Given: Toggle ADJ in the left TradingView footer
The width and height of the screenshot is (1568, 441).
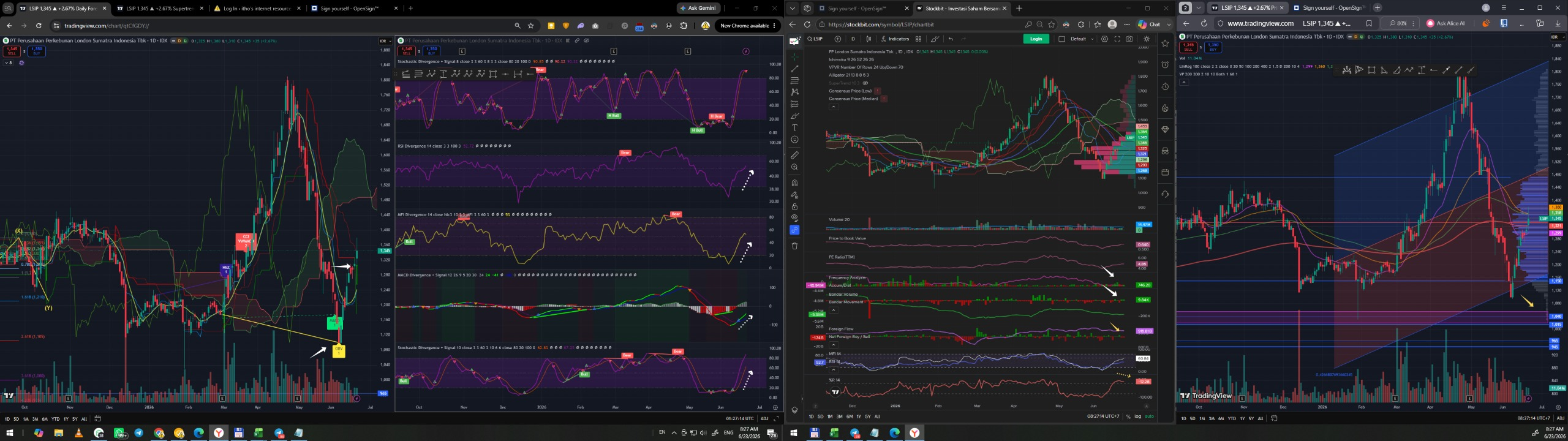Looking at the screenshot, I should tap(764, 418).
